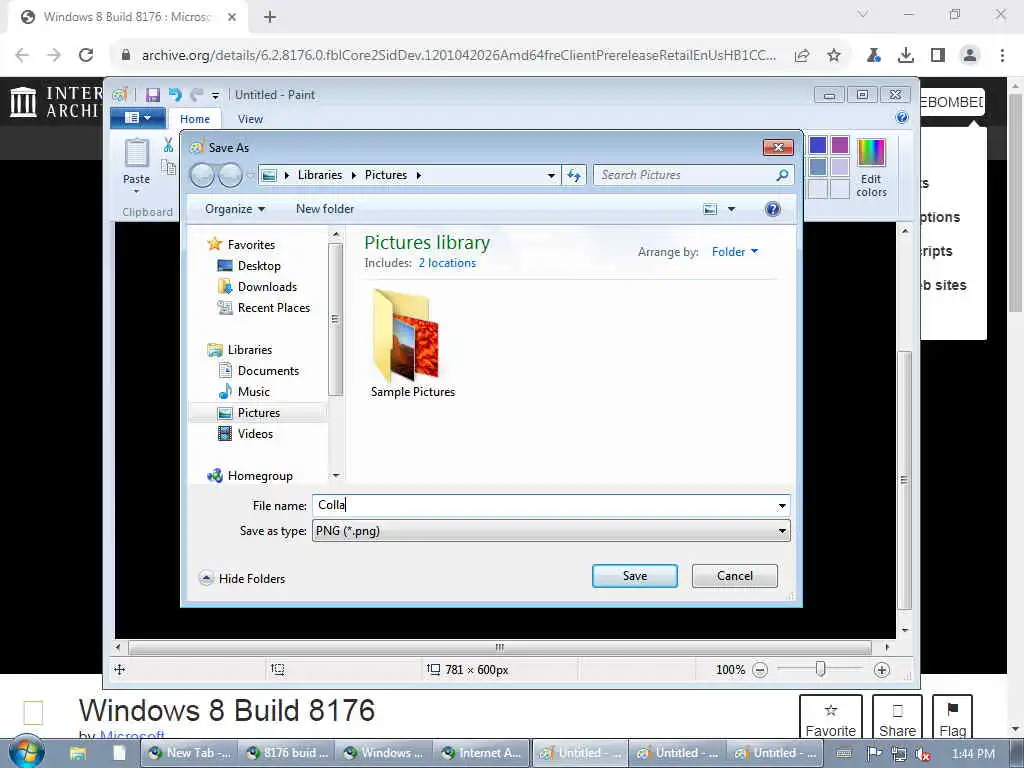Click the Paint zoom in plus button
Screen dimensions: 1024x768
click(881, 670)
